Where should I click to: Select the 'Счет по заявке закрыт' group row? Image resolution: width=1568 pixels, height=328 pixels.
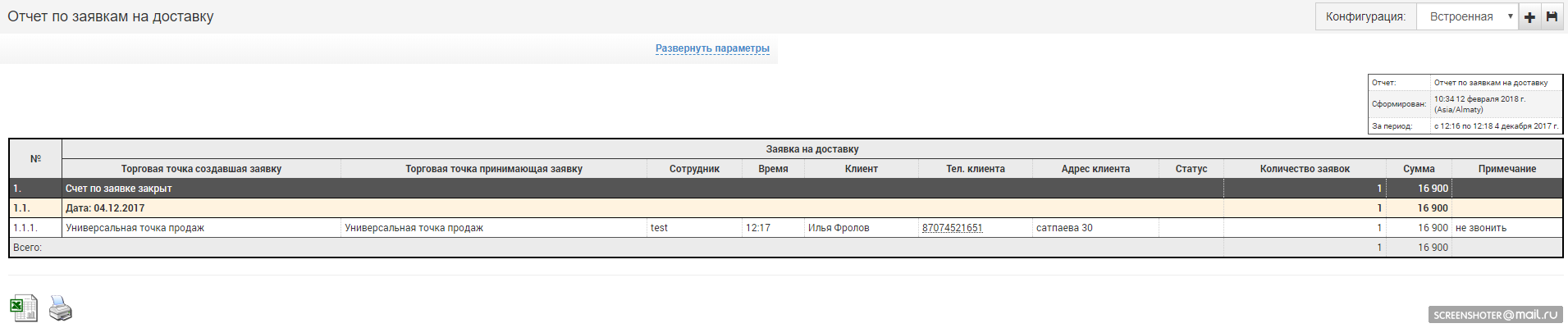(119, 189)
